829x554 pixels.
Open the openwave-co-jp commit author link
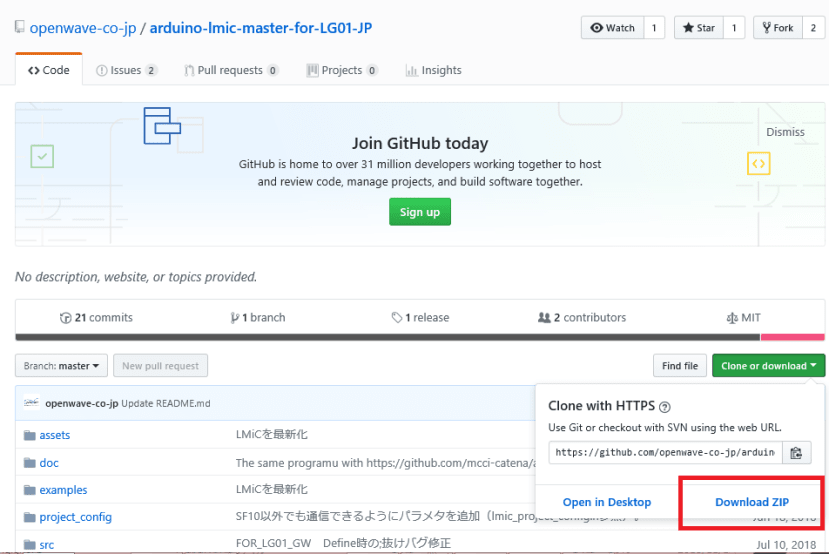click(81, 403)
